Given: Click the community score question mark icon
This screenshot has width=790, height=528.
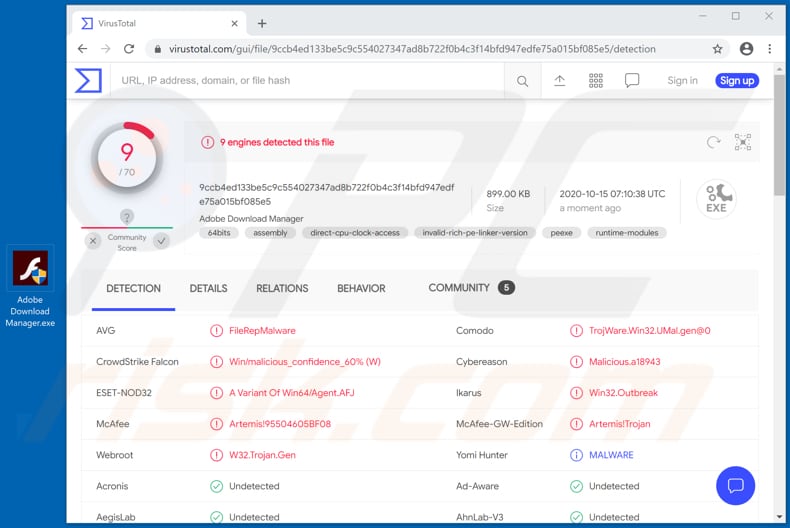Looking at the screenshot, I should [126, 217].
